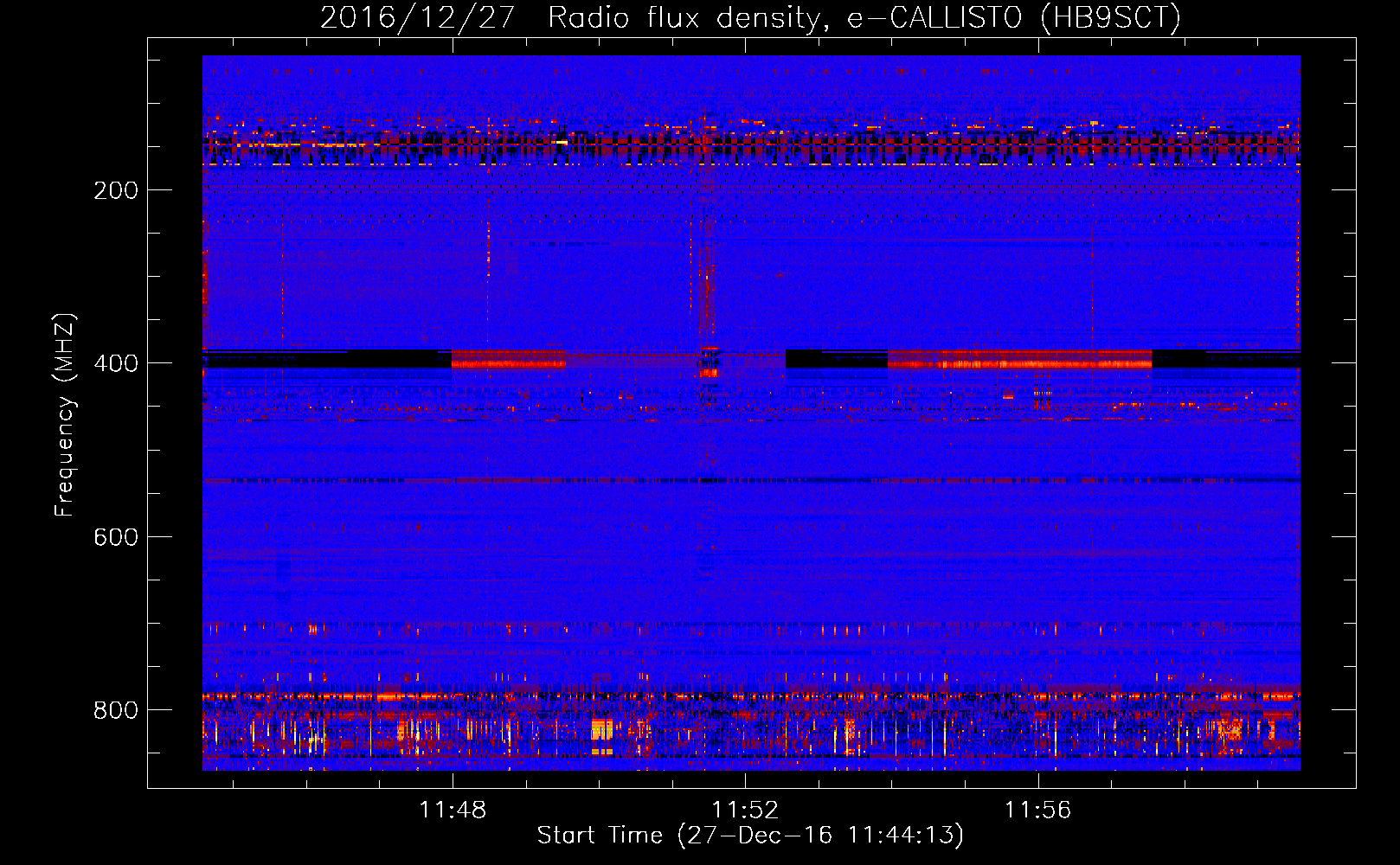Click the '200' frequency tick label
Screen dimensions: 1400x865
[x=116, y=190]
